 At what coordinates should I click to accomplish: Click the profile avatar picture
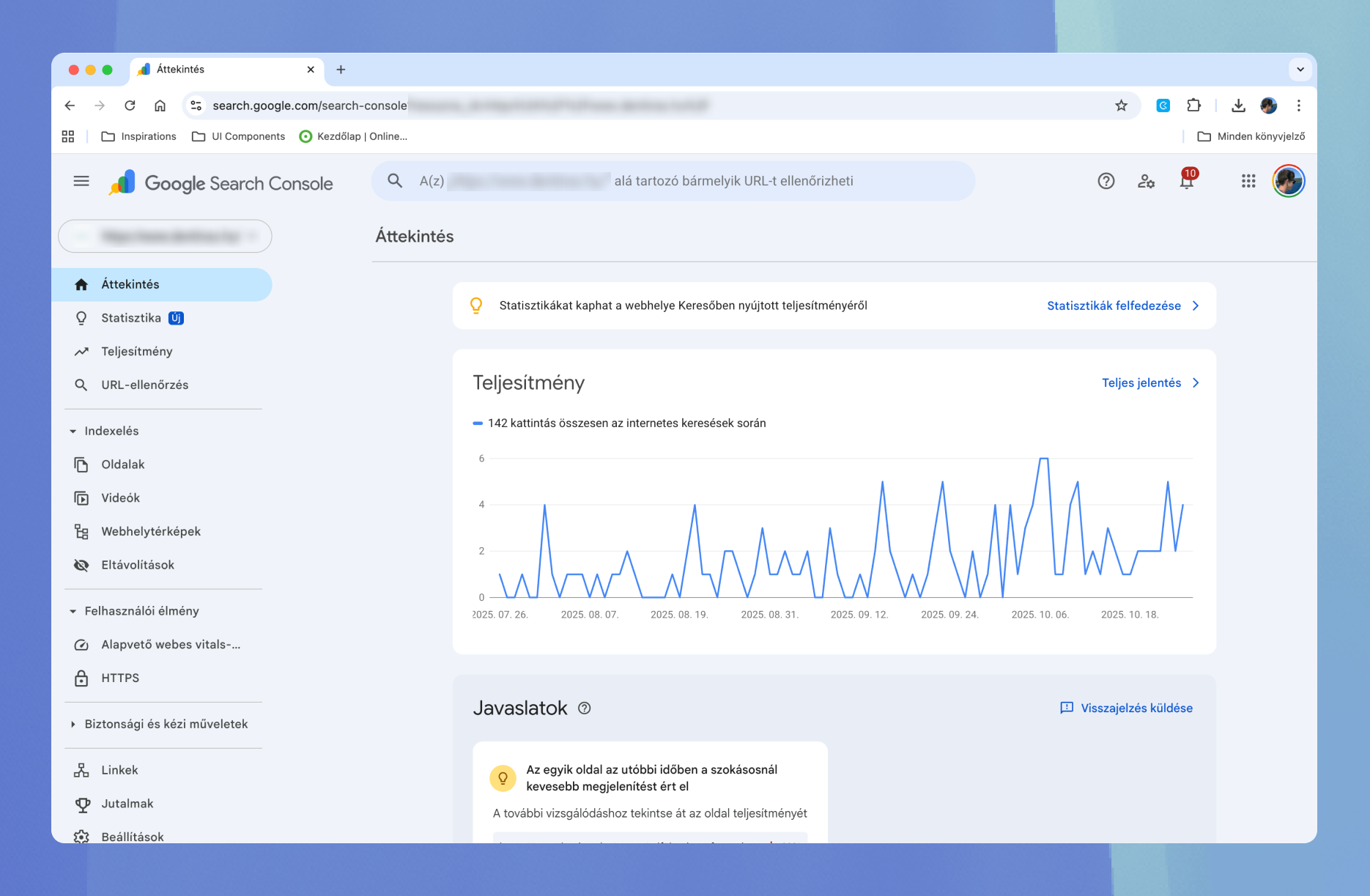[x=1288, y=180]
